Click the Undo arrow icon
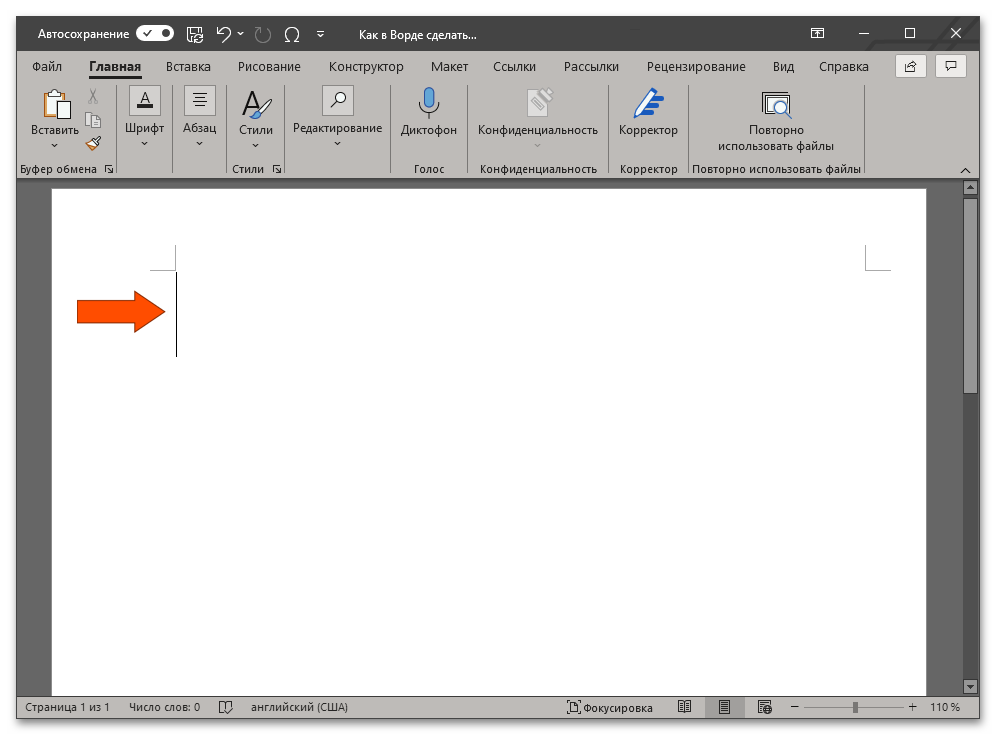 pos(224,34)
